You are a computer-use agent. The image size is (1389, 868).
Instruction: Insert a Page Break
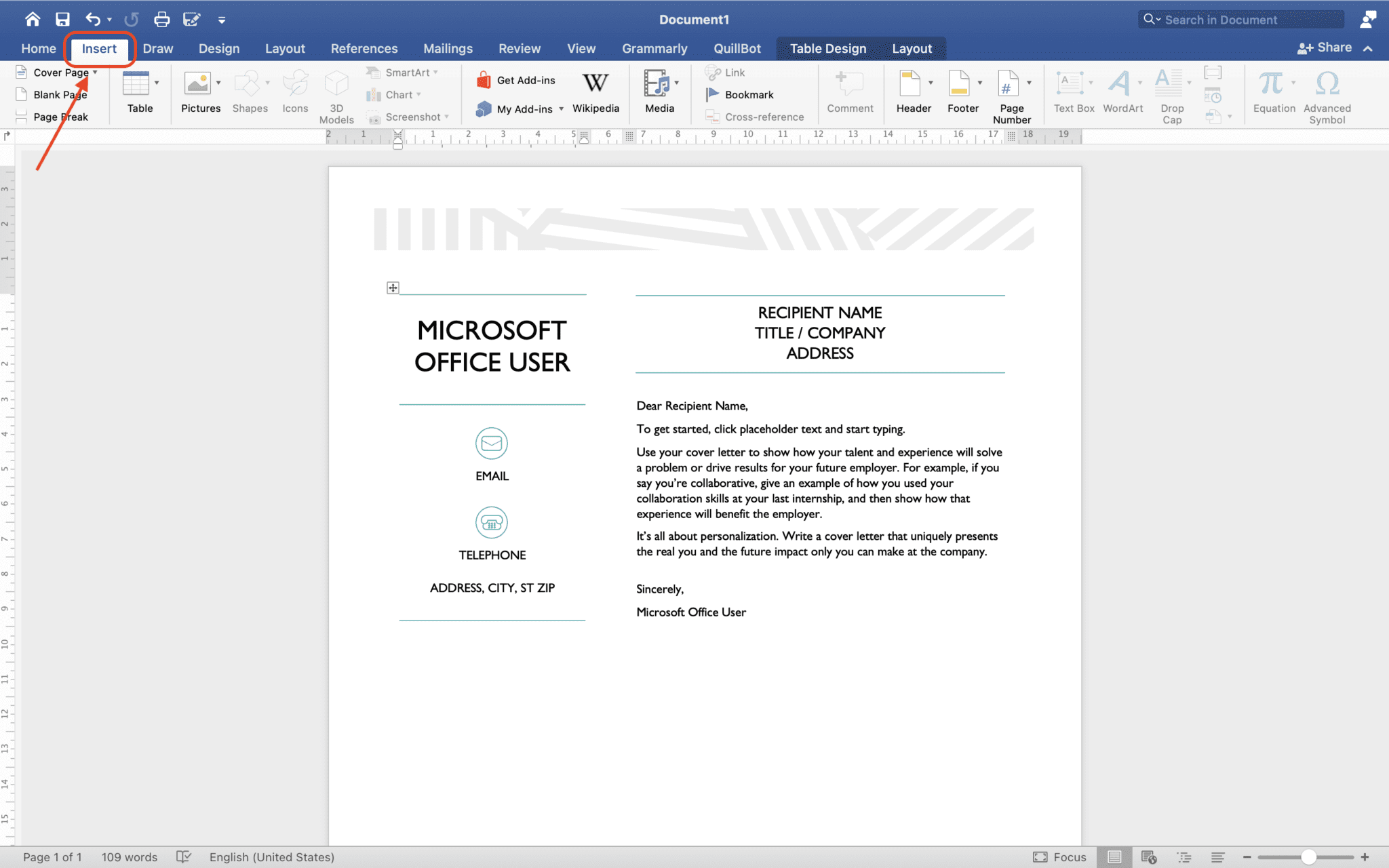[x=60, y=116]
